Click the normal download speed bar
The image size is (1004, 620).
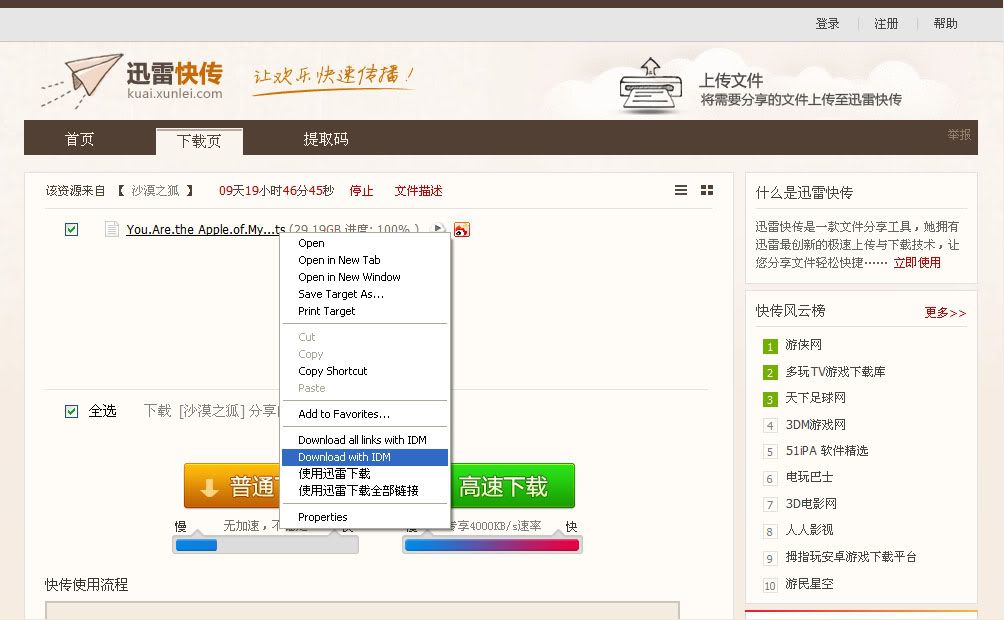point(265,545)
